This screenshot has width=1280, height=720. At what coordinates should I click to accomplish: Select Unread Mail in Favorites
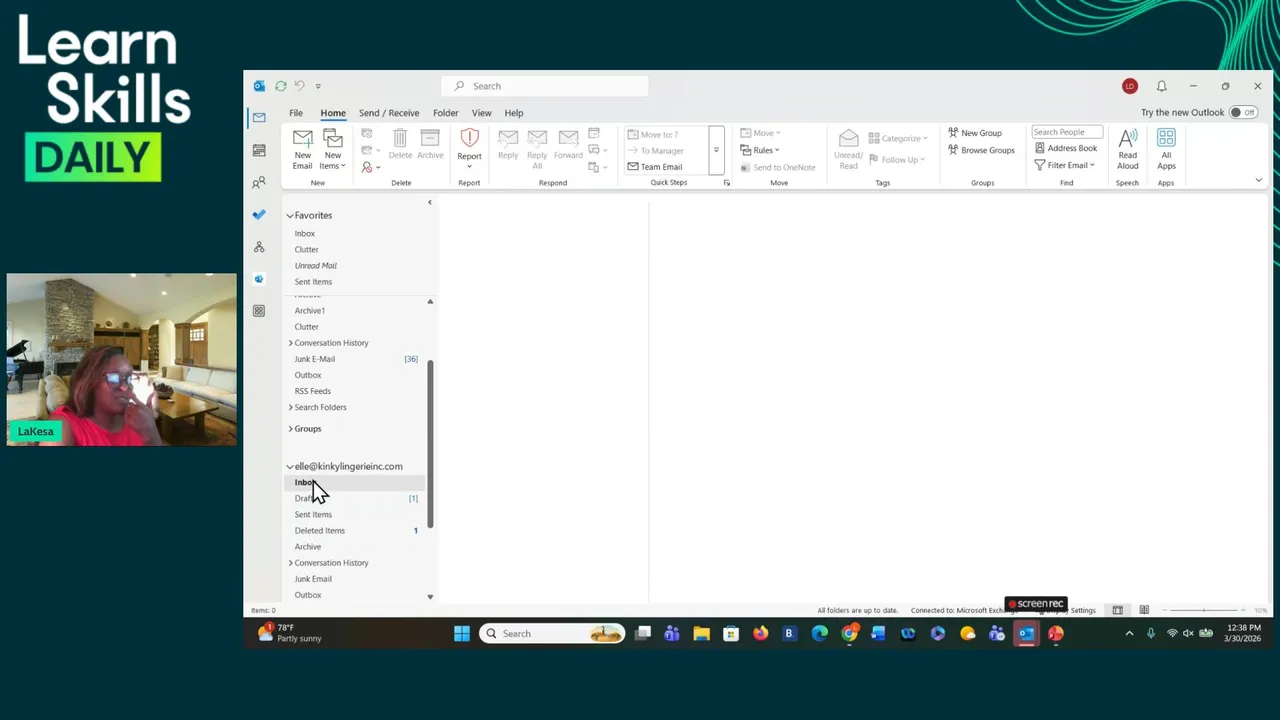316,265
